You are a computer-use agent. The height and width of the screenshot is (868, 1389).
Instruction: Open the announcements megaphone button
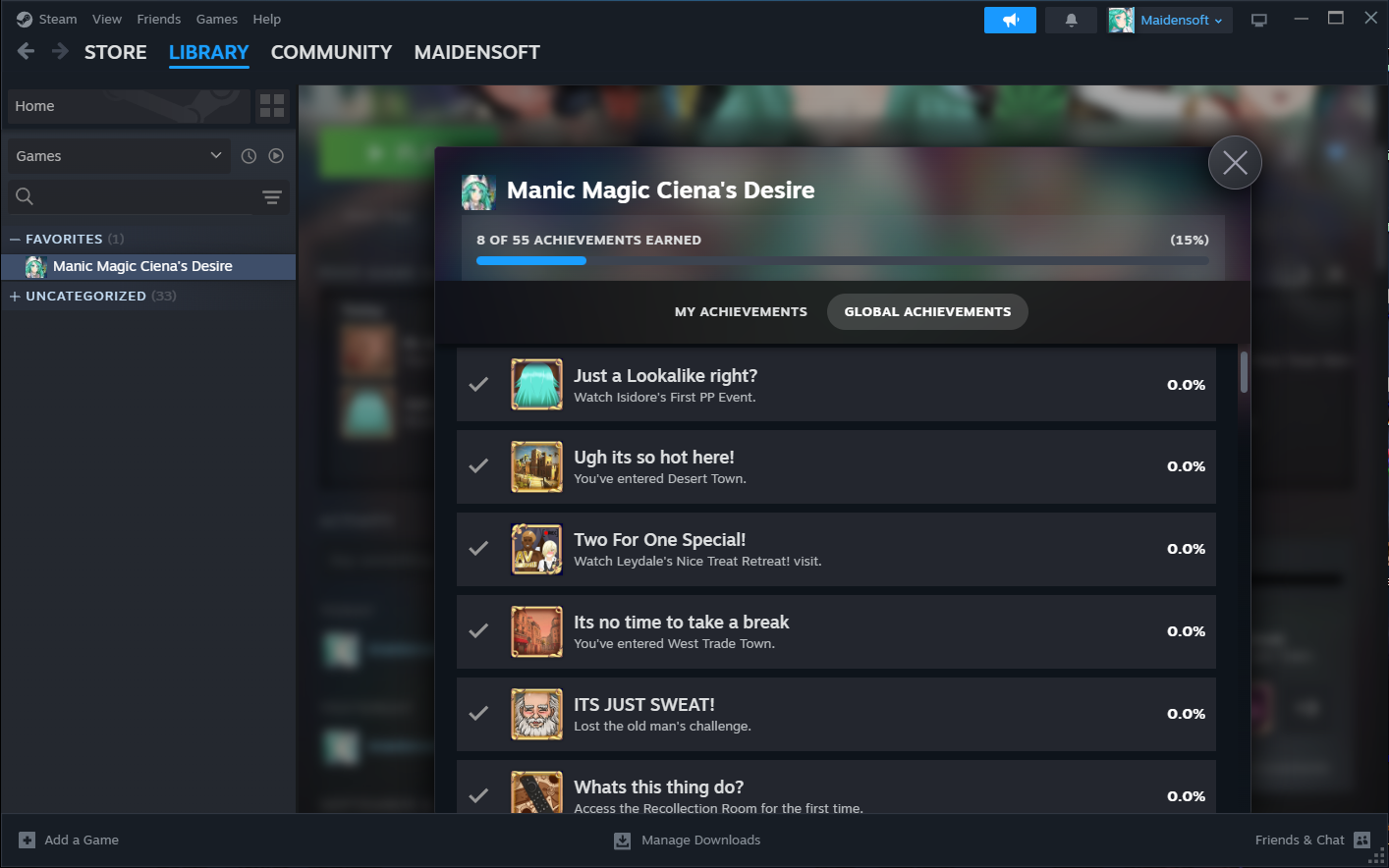(x=1010, y=20)
